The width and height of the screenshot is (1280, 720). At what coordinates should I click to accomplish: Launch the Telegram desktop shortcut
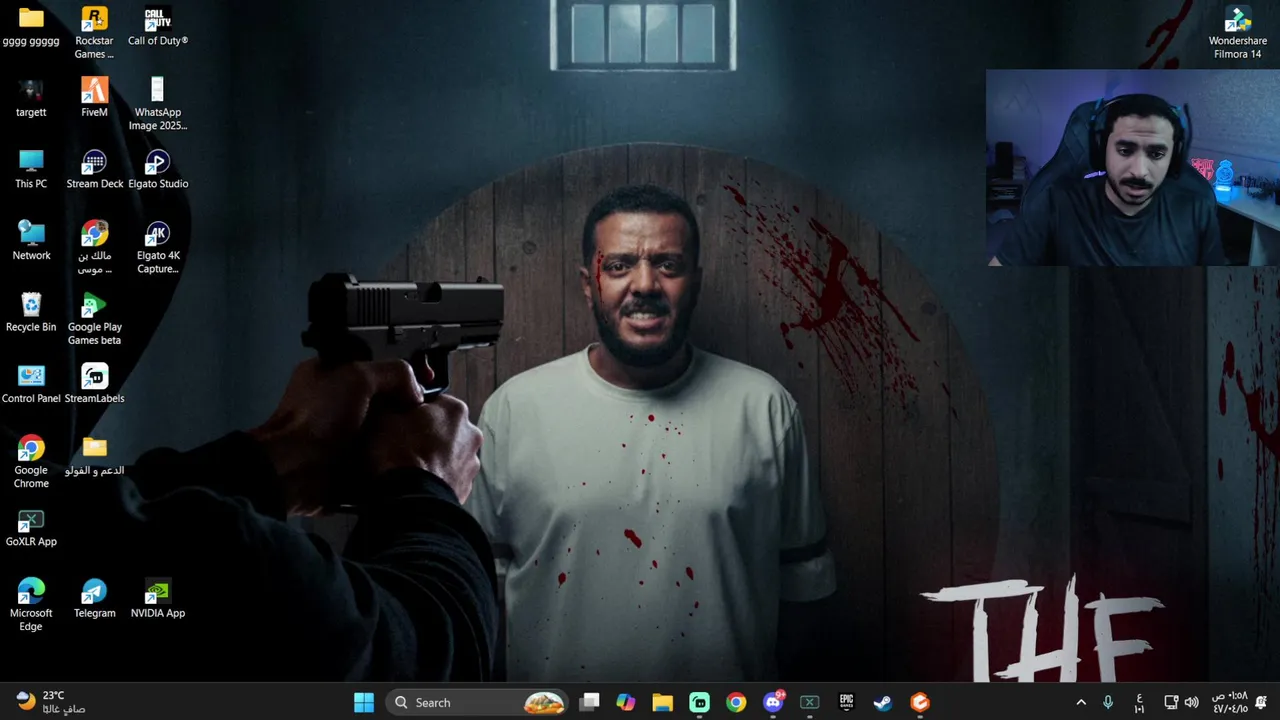click(94, 599)
